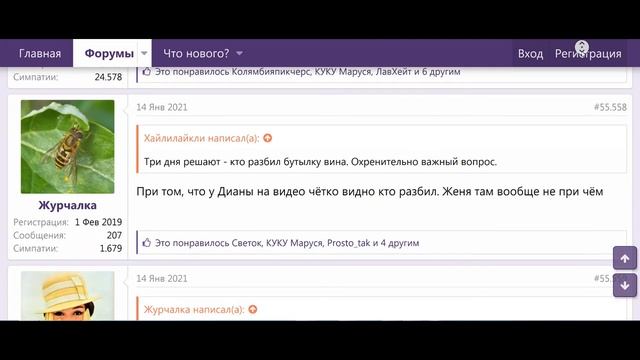Click the Журчалка написал(а) quote link
The width and height of the screenshot is (640, 360).
pos(194,309)
